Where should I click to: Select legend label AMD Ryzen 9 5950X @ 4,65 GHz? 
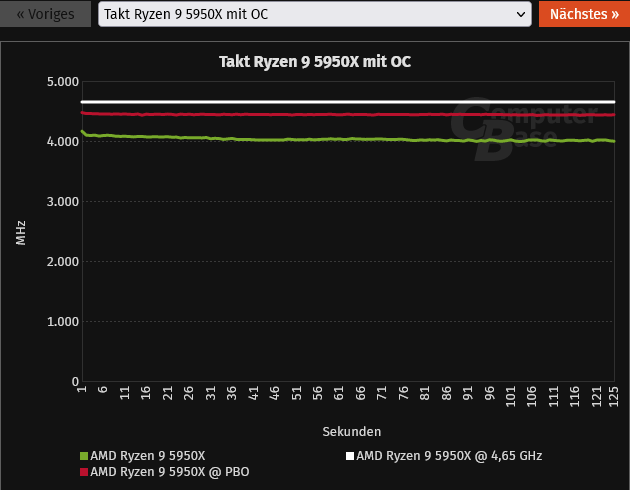coord(449,455)
